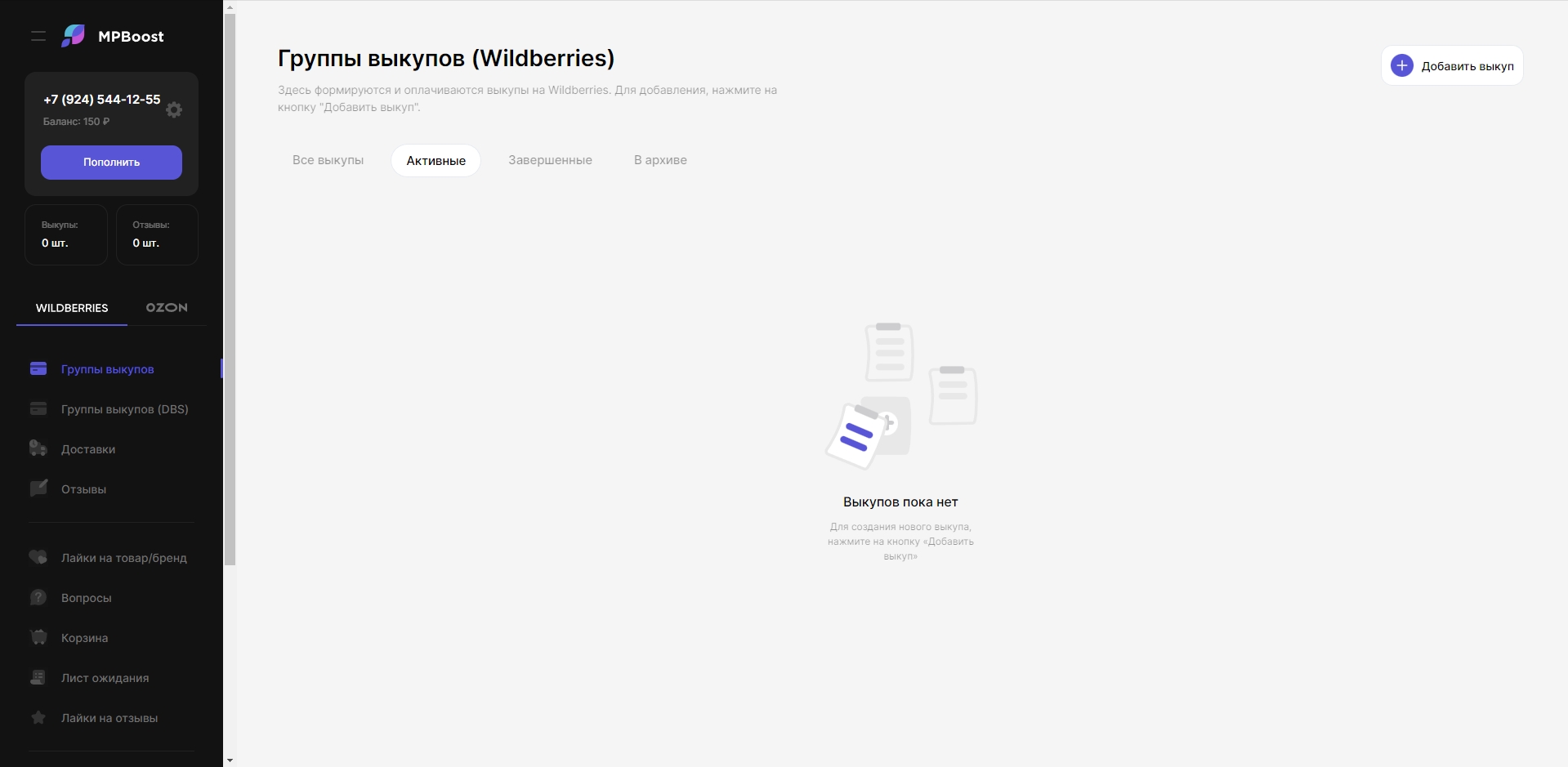Click the Группы выкупов (Wildberries) heading
The image size is (1568, 767).
pyautogui.click(x=446, y=58)
